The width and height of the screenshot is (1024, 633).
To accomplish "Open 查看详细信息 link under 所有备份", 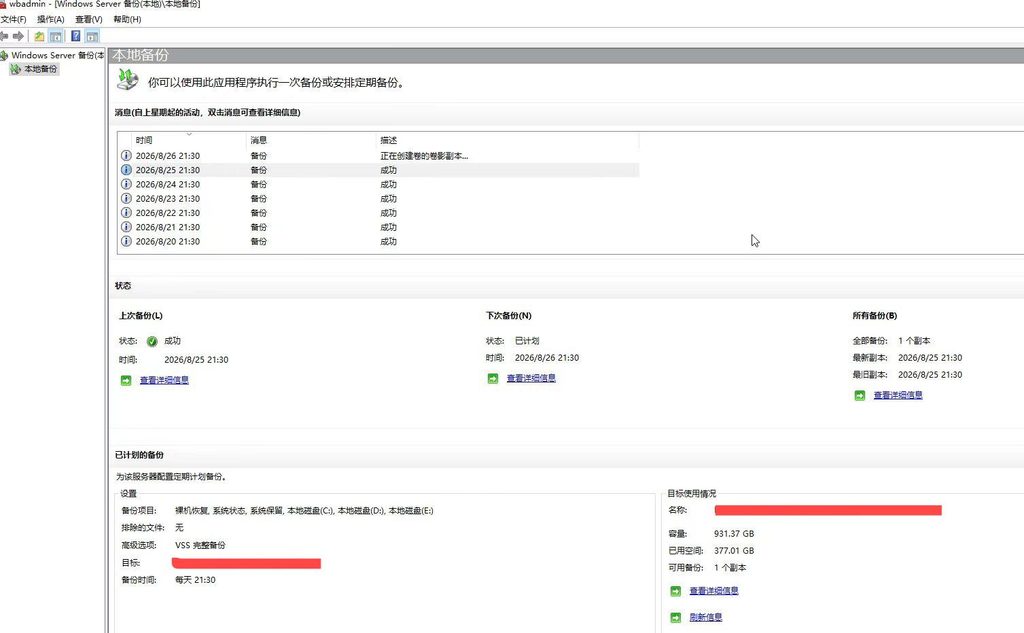I will point(899,395).
